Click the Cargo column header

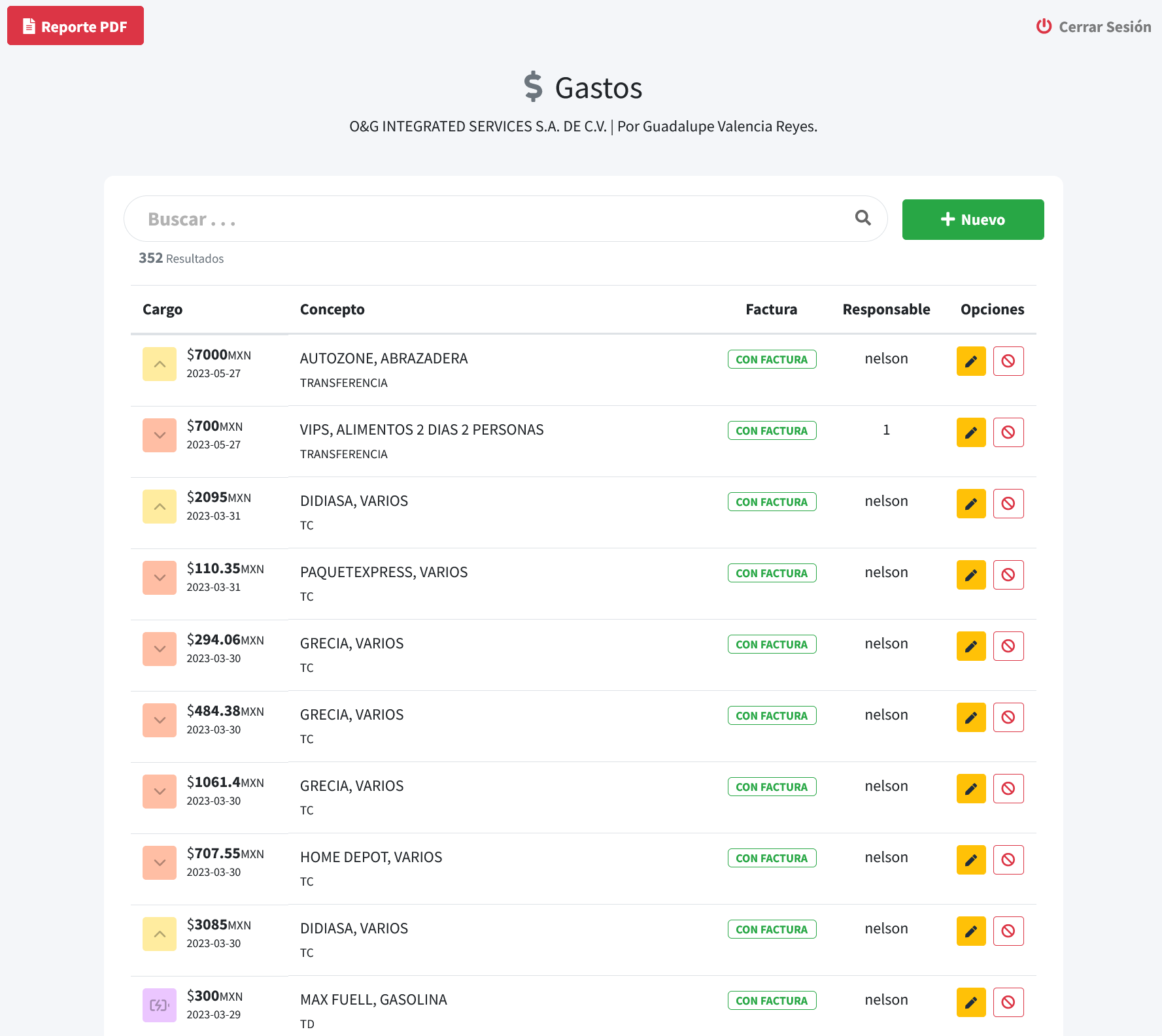162,309
